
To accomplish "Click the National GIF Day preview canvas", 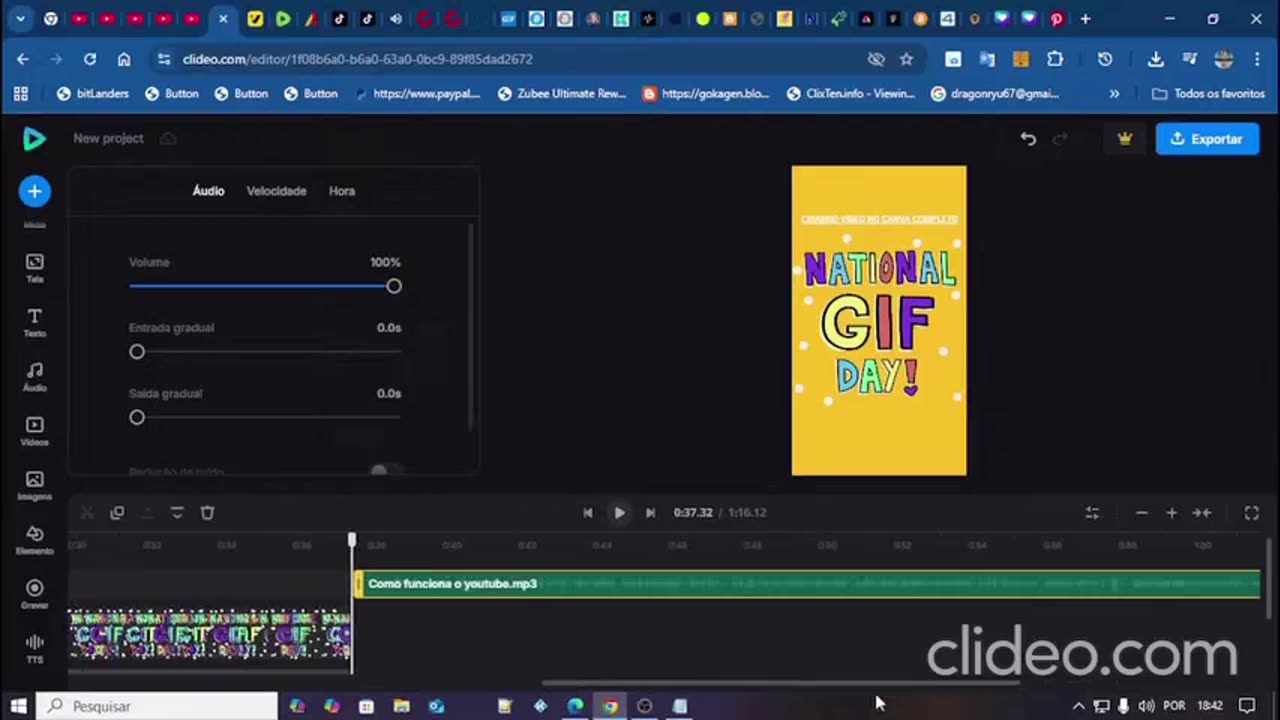I will [879, 321].
